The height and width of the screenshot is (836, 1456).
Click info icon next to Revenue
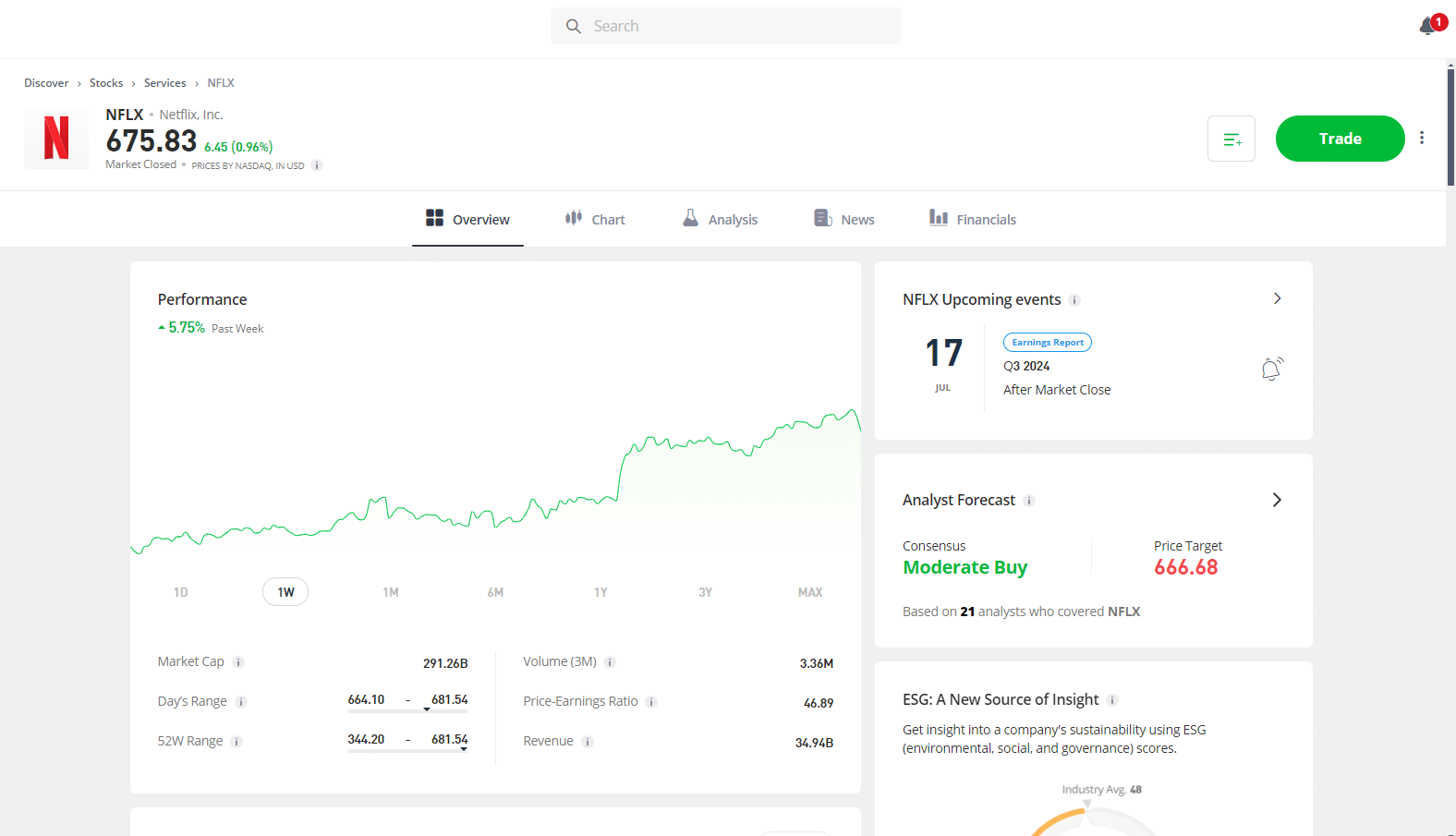[x=588, y=742]
